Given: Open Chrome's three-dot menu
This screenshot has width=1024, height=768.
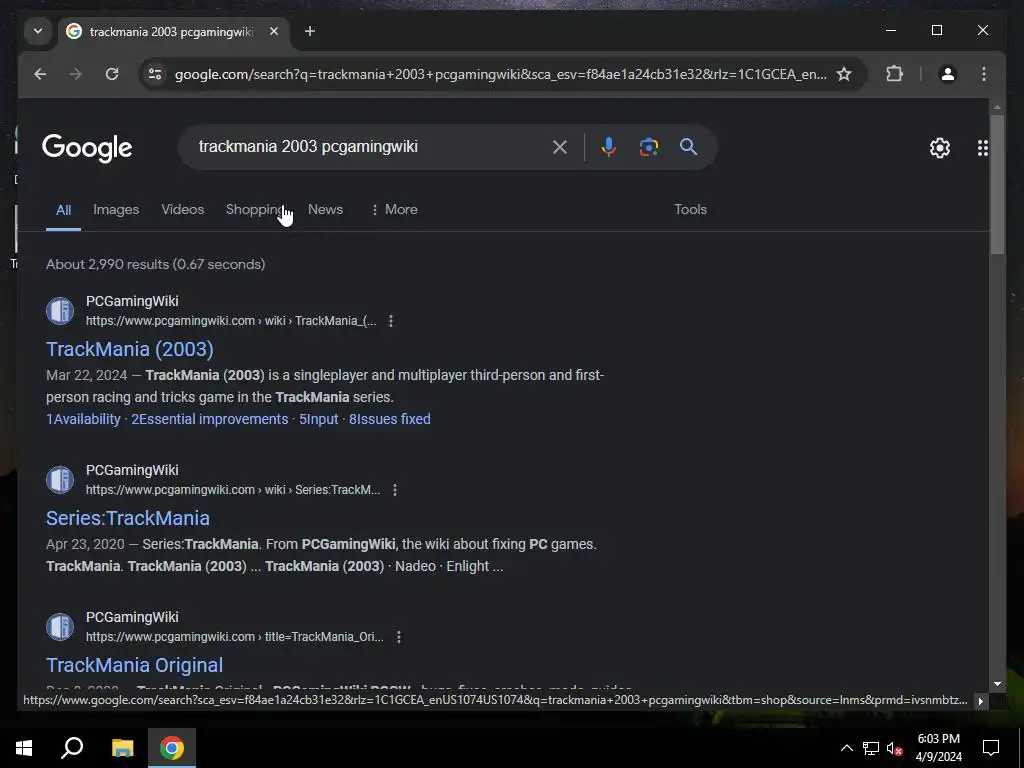Looking at the screenshot, I should coord(984,74).
